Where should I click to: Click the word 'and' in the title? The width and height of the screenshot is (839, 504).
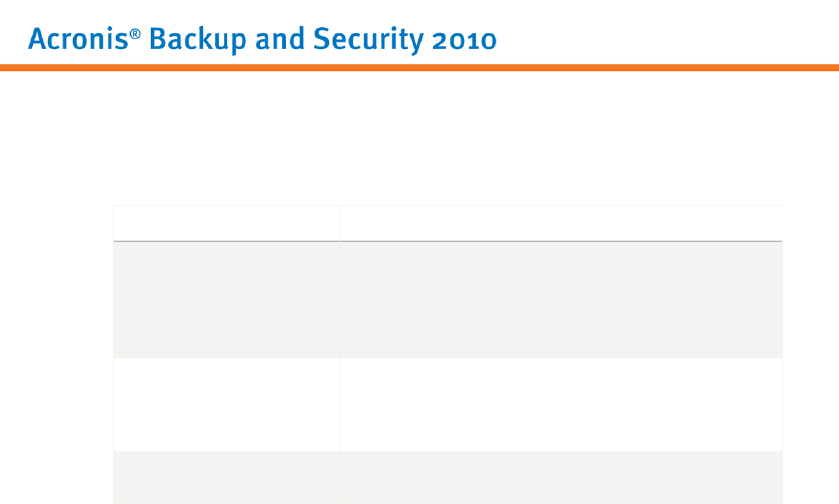271,40
